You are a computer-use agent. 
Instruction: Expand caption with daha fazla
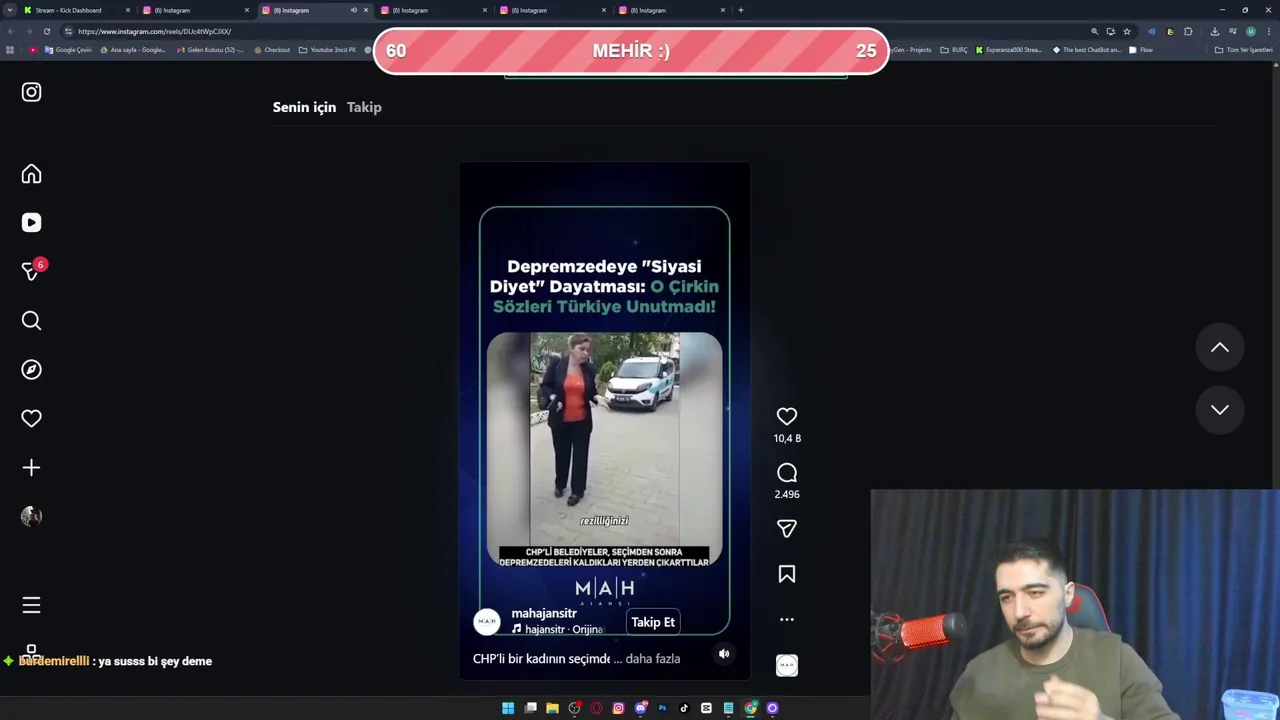click(x=653, y=659)
